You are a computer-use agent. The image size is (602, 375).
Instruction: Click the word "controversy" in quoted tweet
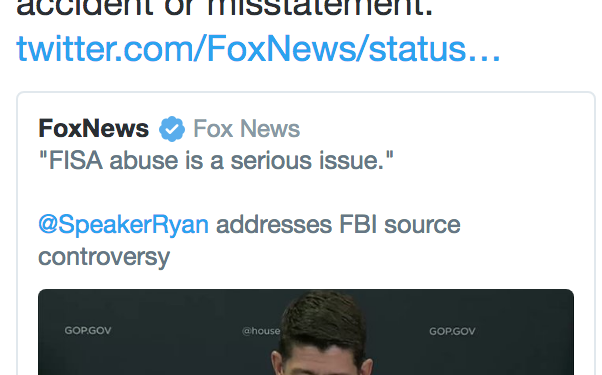point(104,257)
